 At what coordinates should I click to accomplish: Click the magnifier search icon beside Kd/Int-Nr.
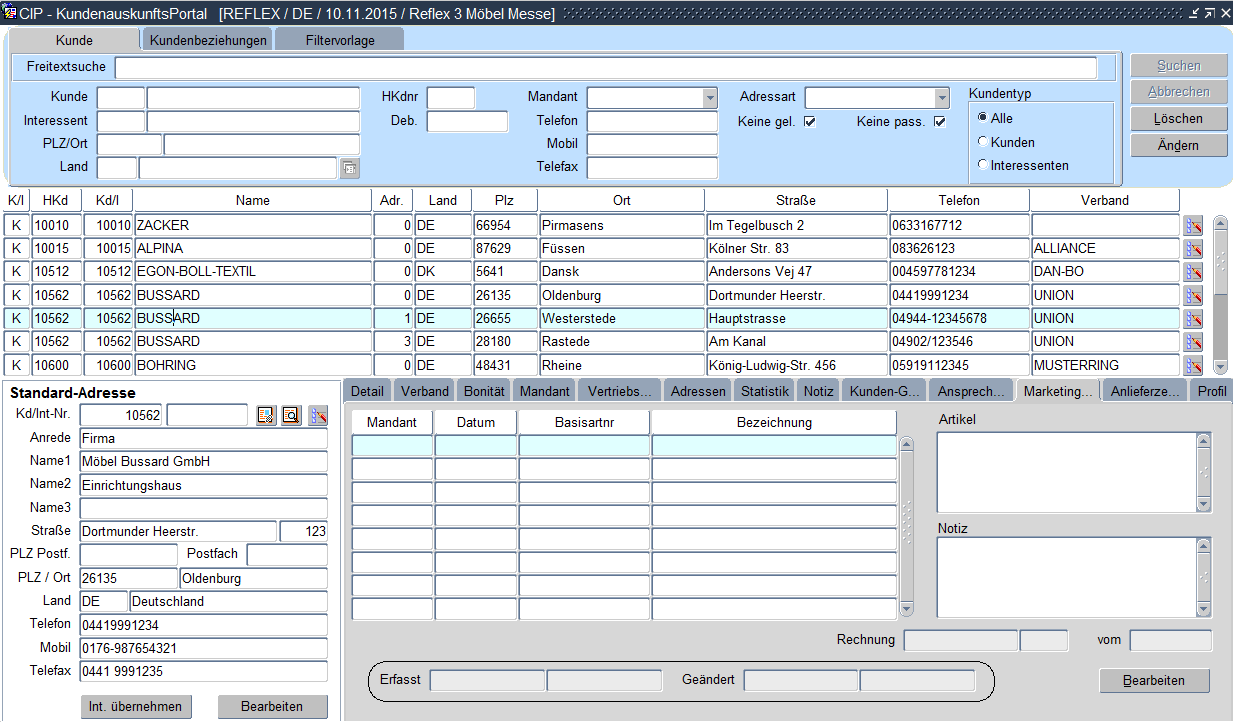tap(291, 415)
